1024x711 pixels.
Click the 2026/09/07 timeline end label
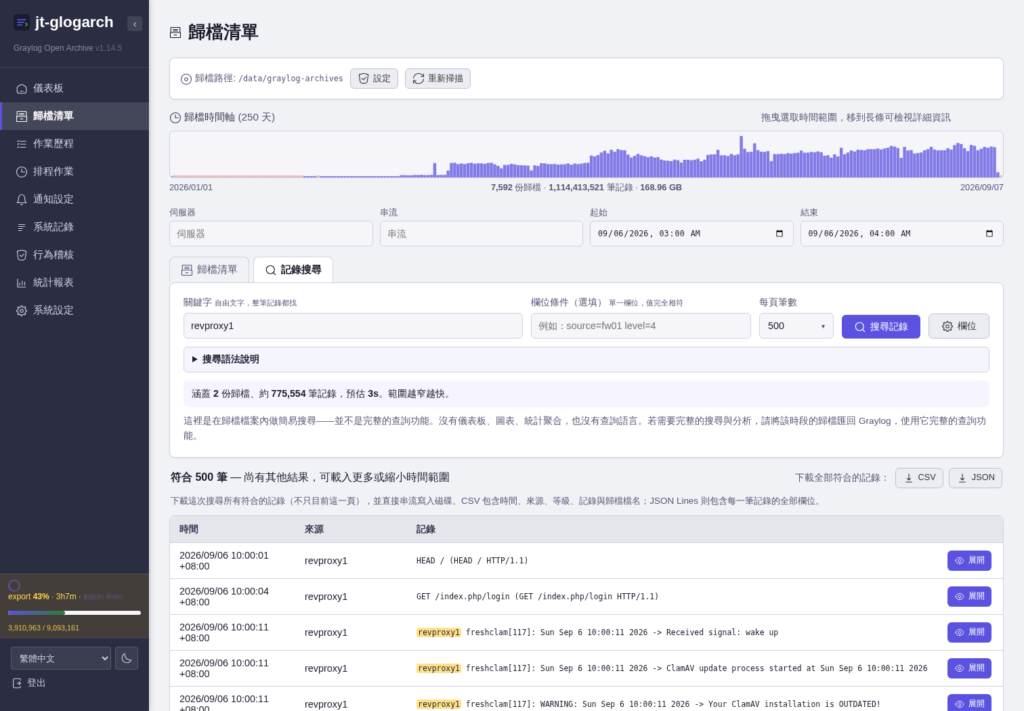tap(982, 187)
